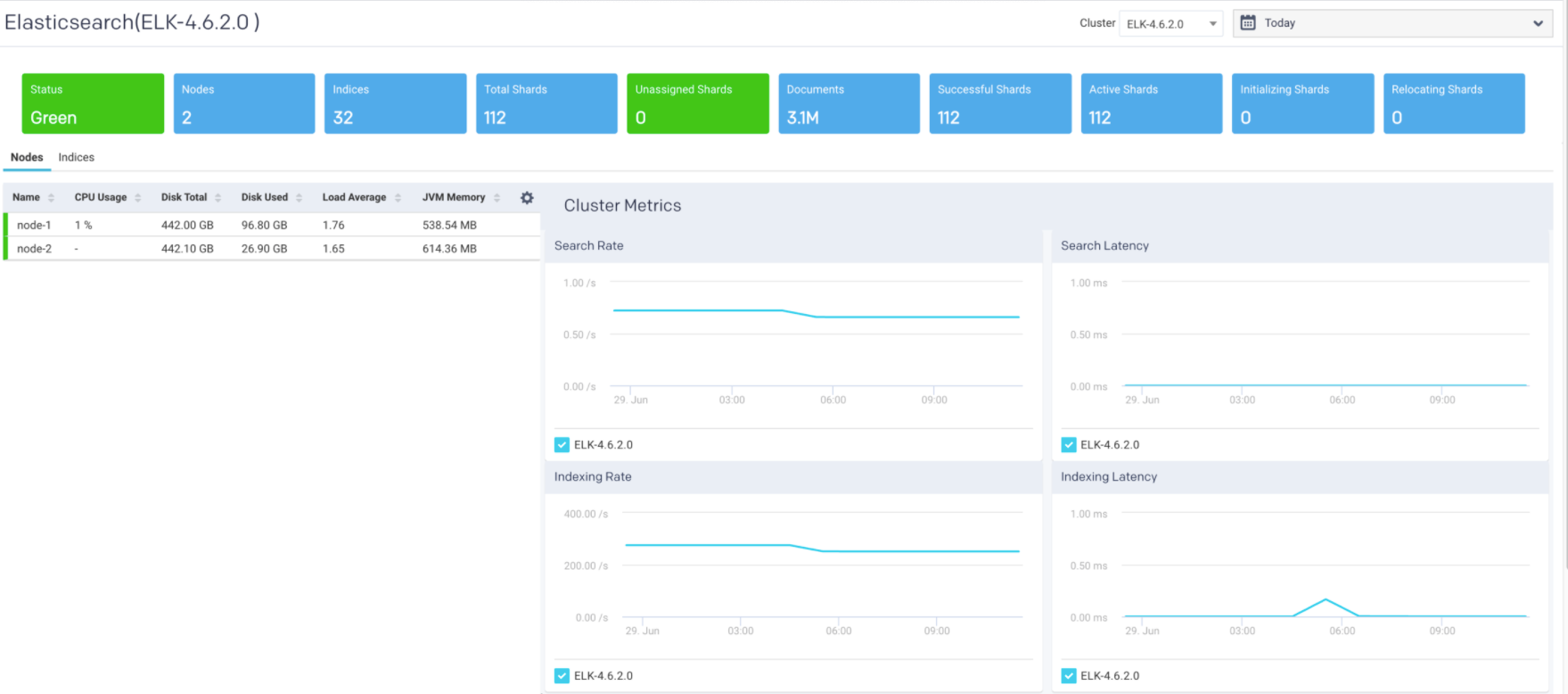
Task: Click node-1 disk used 96.80 GB
Action: (x=265, y=226)
